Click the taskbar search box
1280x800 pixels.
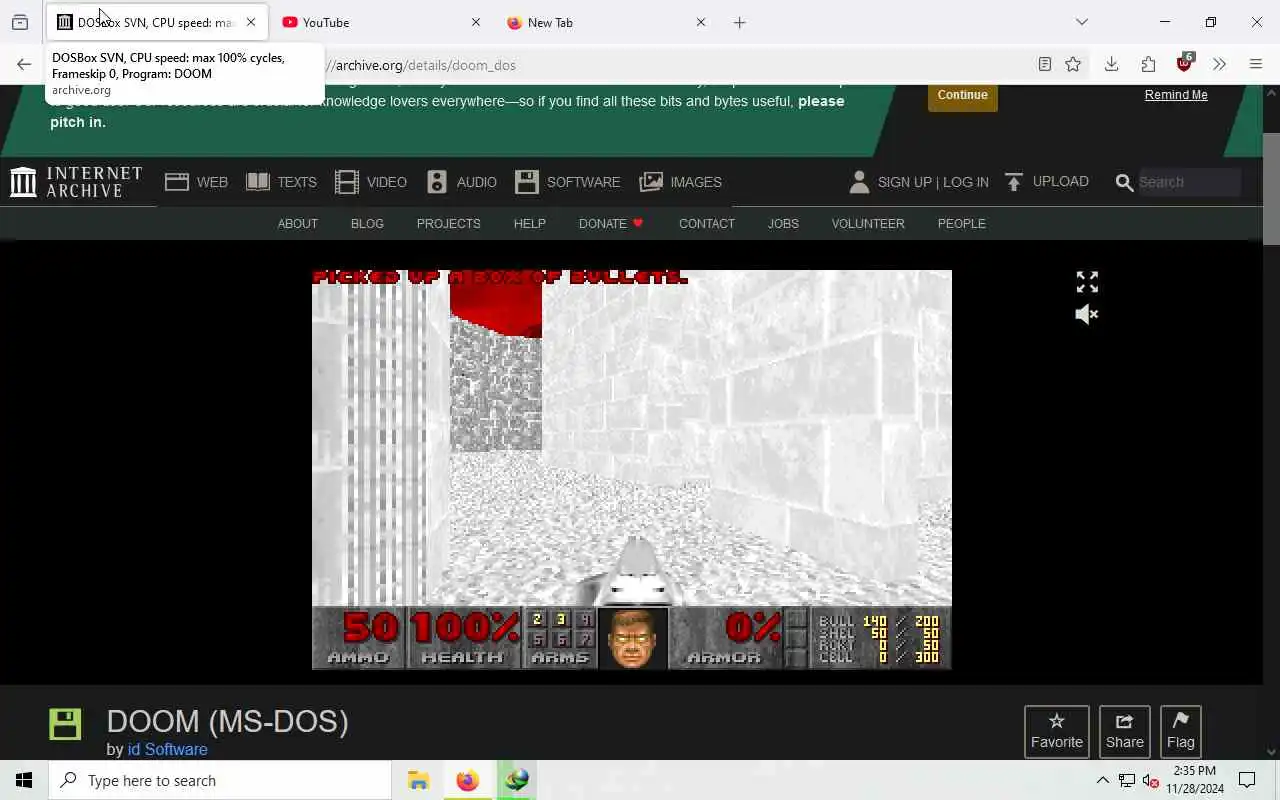point(220,780)
